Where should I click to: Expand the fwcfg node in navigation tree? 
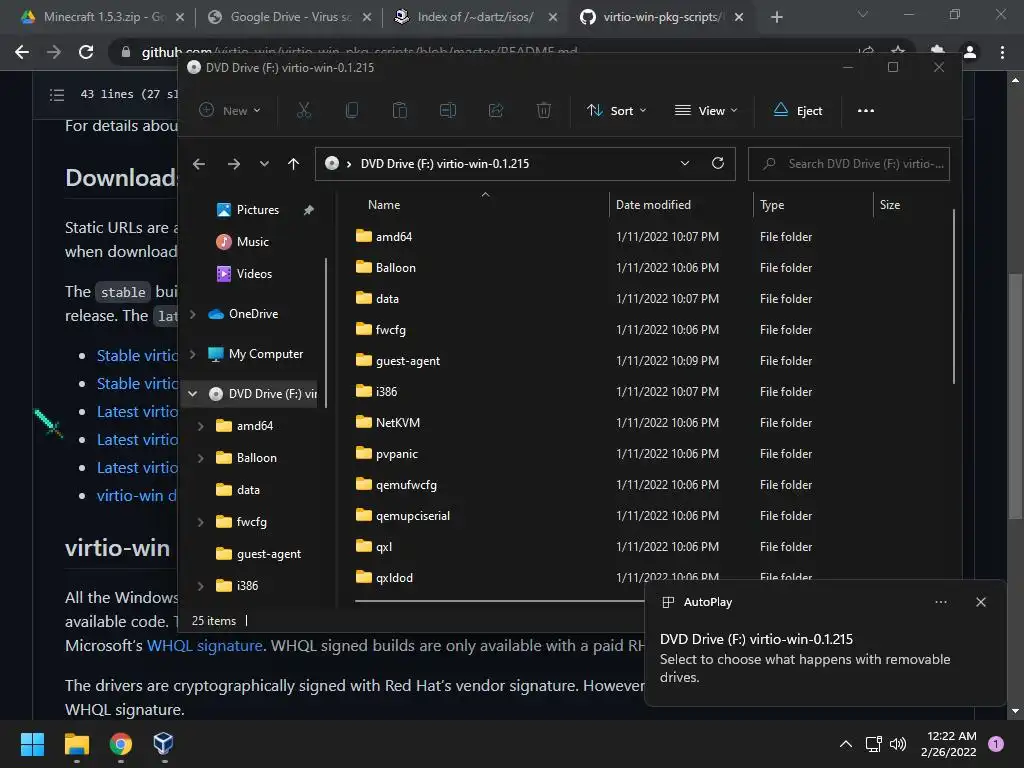pos(200,522)
